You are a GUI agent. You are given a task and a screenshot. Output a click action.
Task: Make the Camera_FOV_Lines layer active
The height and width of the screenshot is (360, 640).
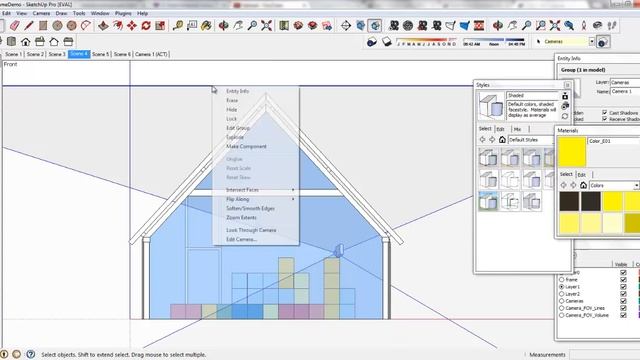coord(561,308)
